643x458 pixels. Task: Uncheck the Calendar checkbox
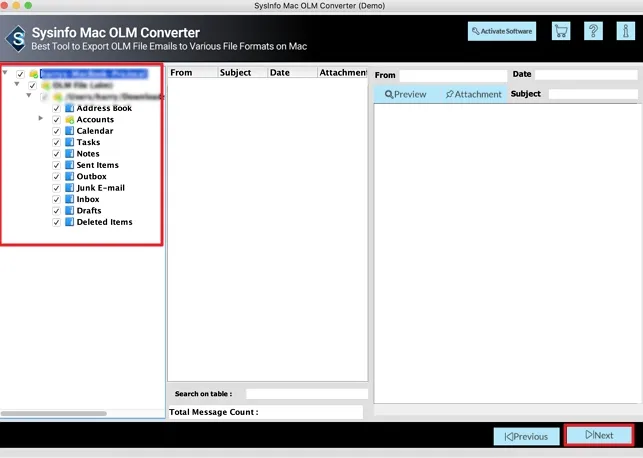click(x=57, y=132)
